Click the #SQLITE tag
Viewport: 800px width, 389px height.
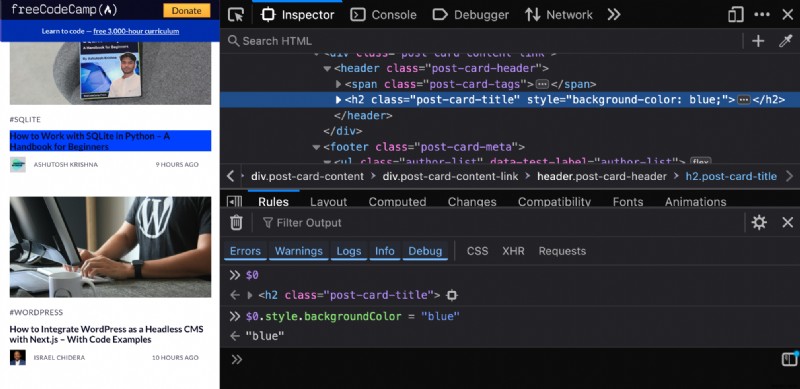tap(25, 119)
